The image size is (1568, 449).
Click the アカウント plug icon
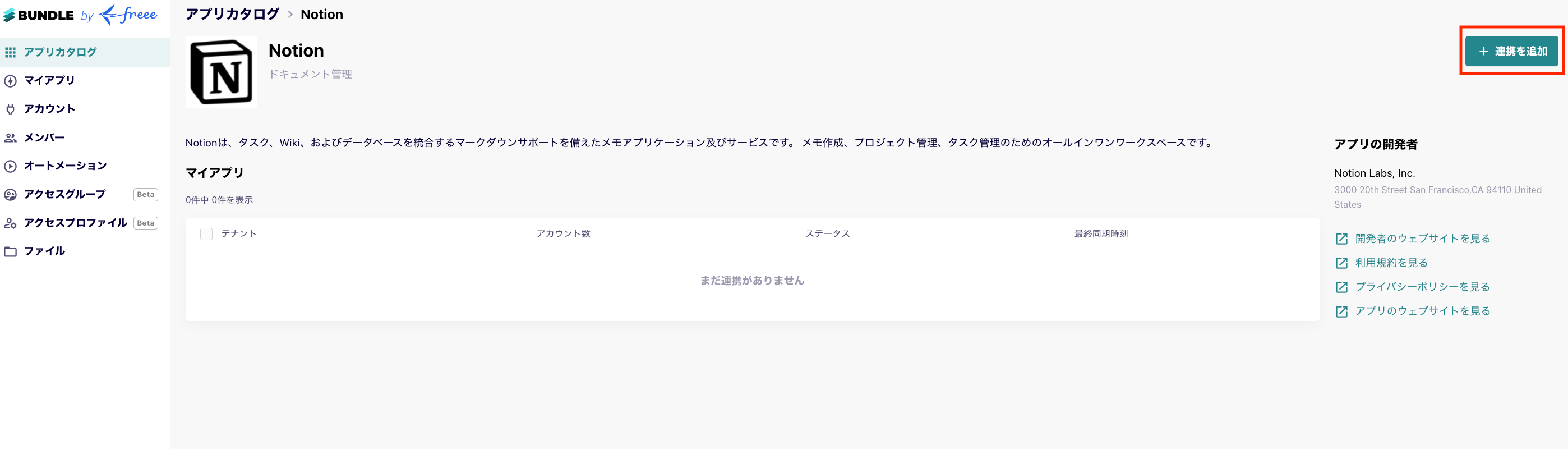pos(10,109)
